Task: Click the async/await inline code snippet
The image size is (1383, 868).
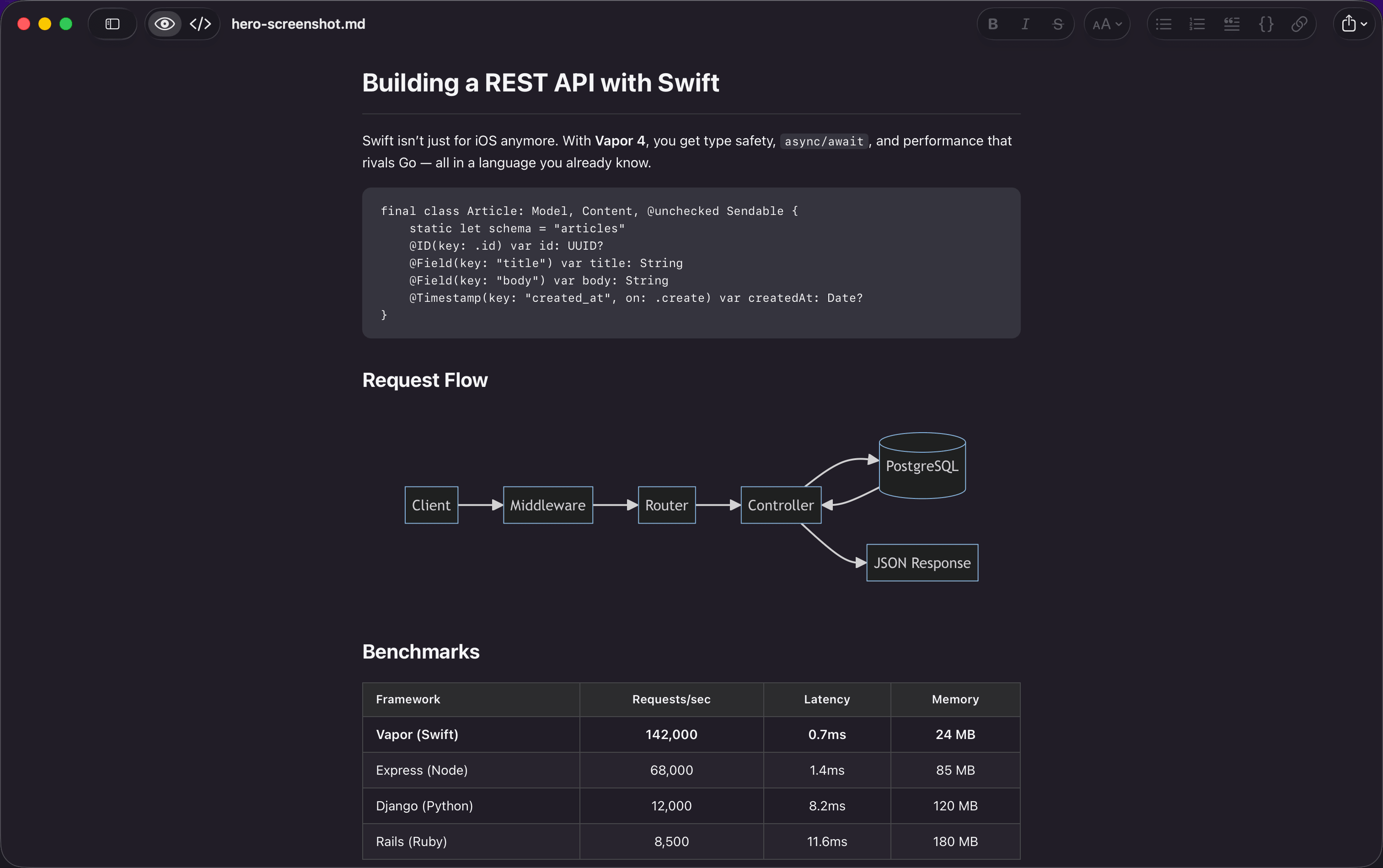Action: click(x=823, y=141)
